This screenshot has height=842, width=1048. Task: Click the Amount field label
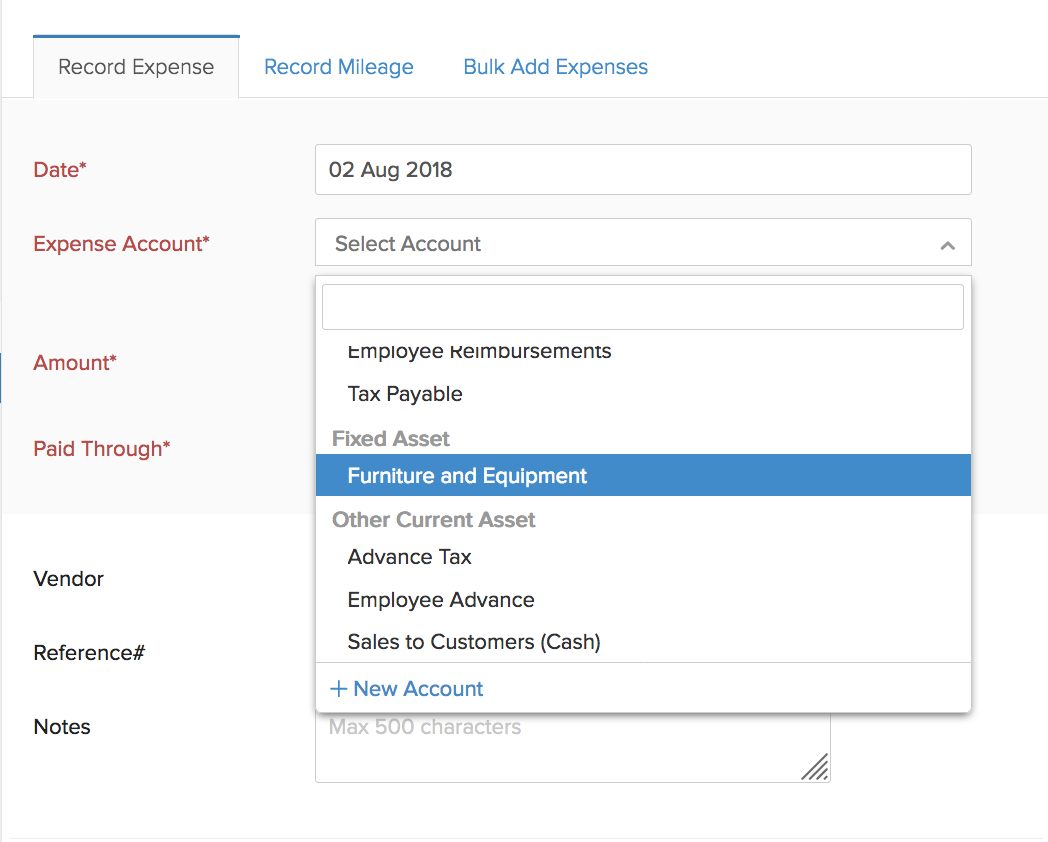75,363
